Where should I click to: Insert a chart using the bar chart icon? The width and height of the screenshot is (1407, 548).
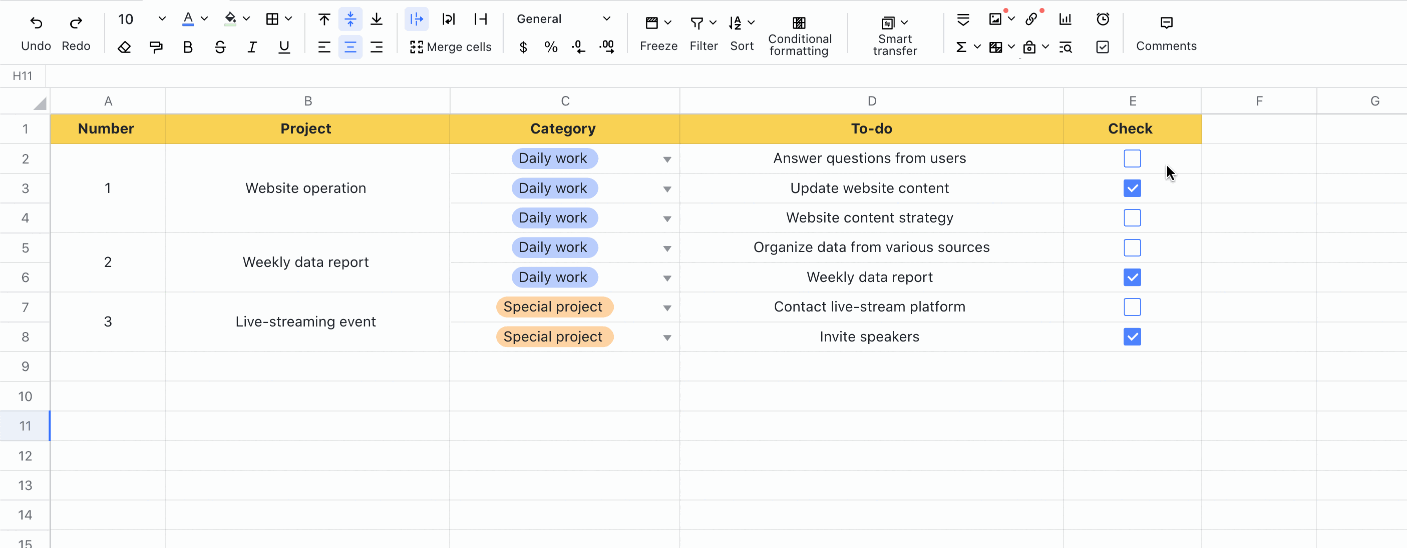pos(1065,19)
